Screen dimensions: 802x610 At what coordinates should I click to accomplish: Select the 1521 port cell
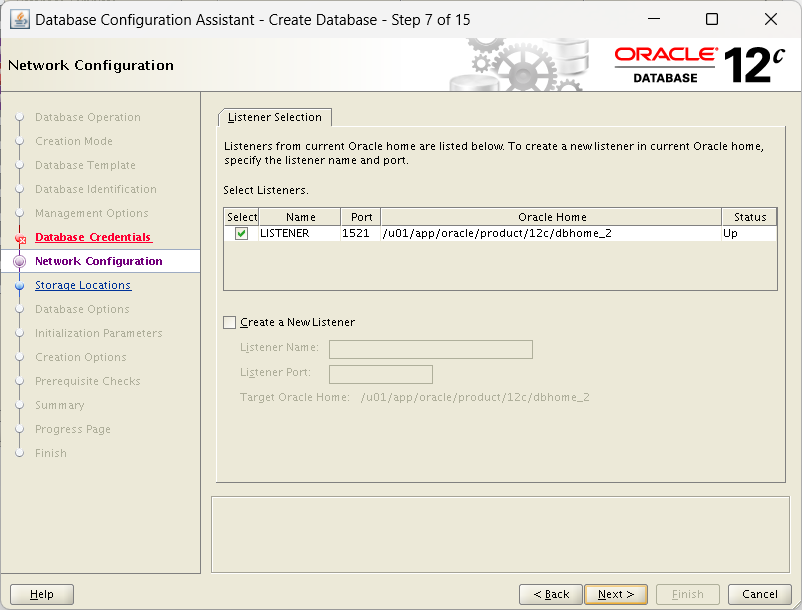361,234
